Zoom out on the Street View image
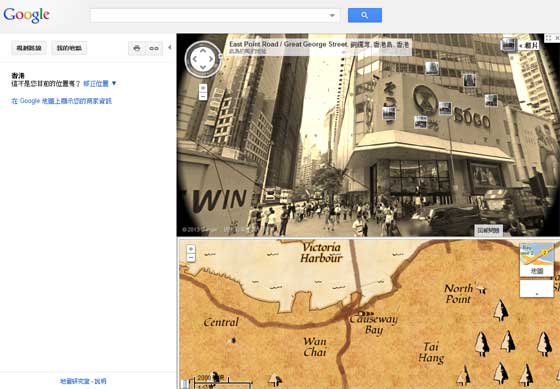Viewport: 560px width, 389px height. pyautogui.click(x=203, y=96)
